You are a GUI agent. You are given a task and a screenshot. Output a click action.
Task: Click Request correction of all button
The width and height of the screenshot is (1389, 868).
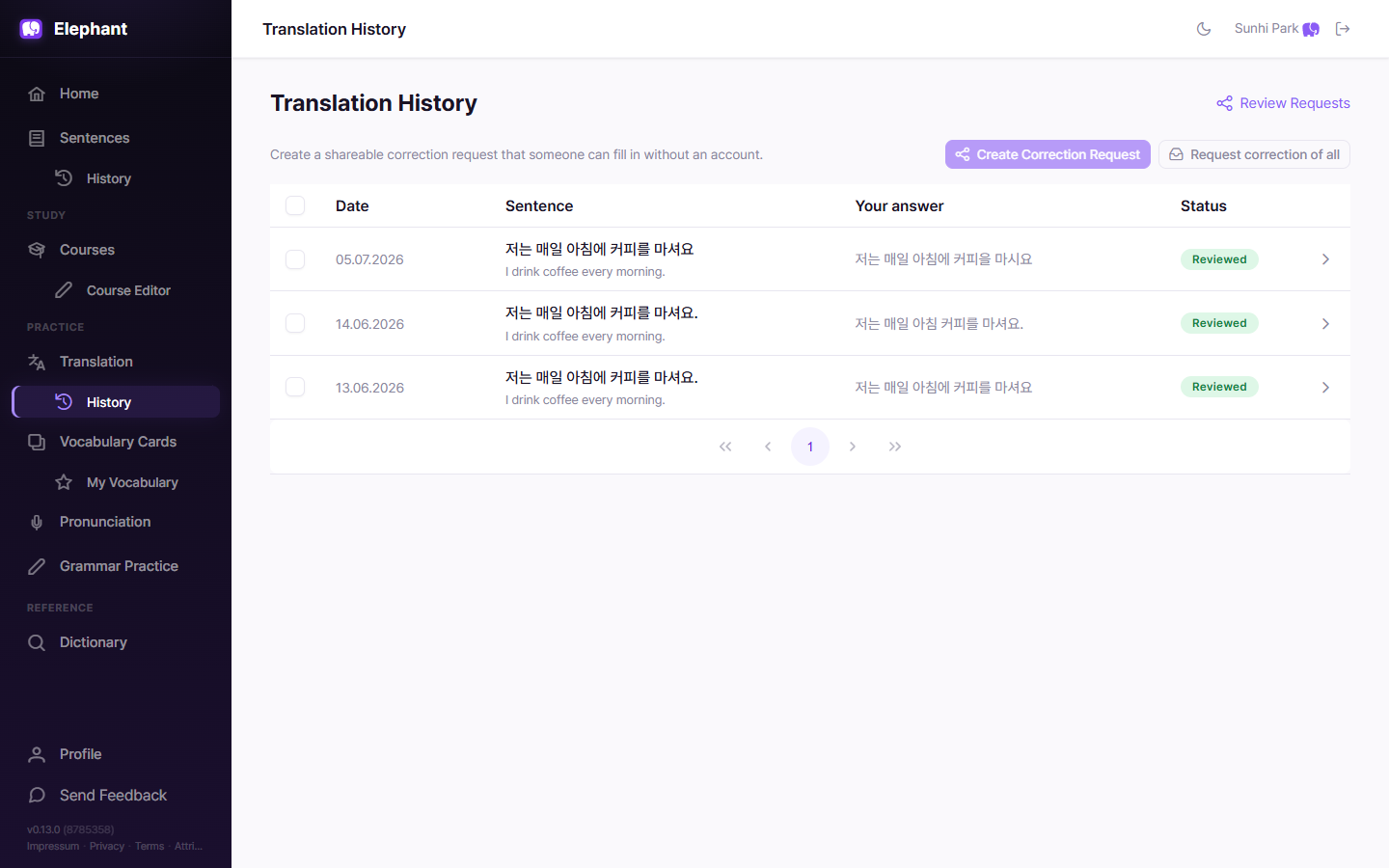(x=1254, y=154)
